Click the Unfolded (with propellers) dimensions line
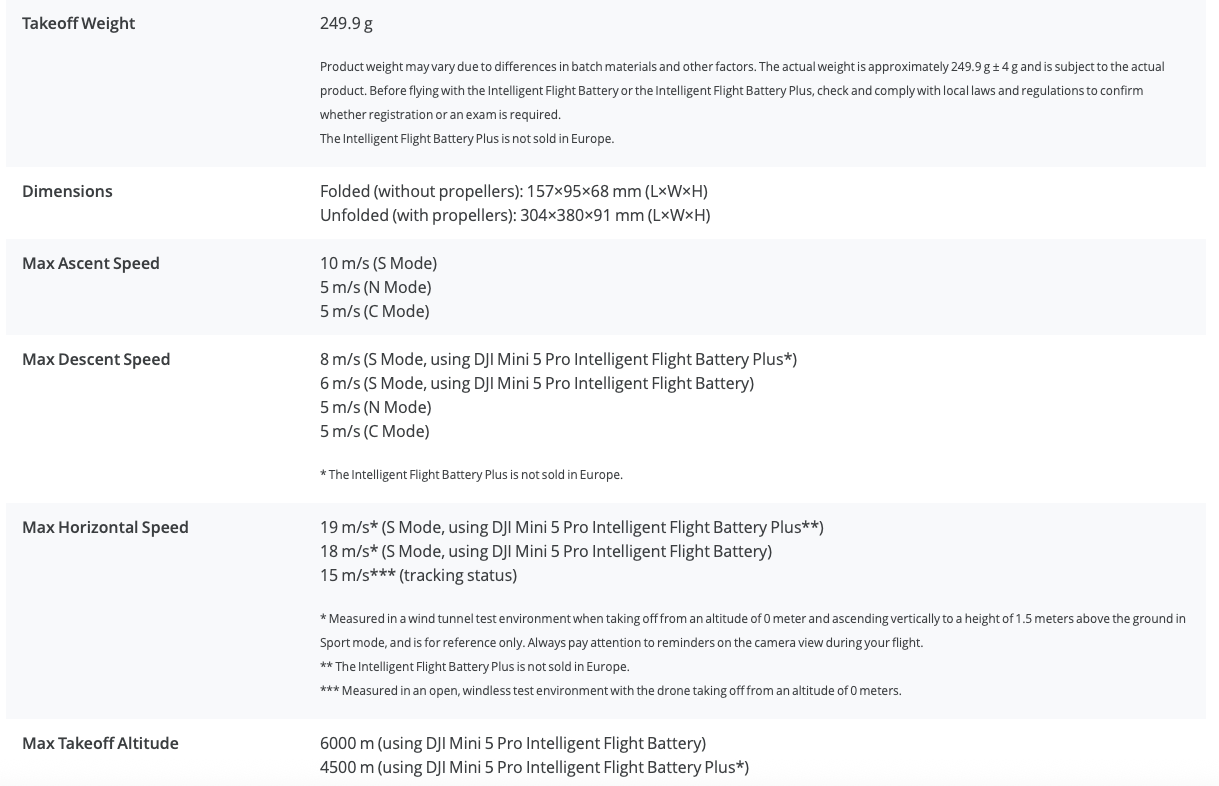This screenshot has height=786, width=1219. tap(514, 215)
